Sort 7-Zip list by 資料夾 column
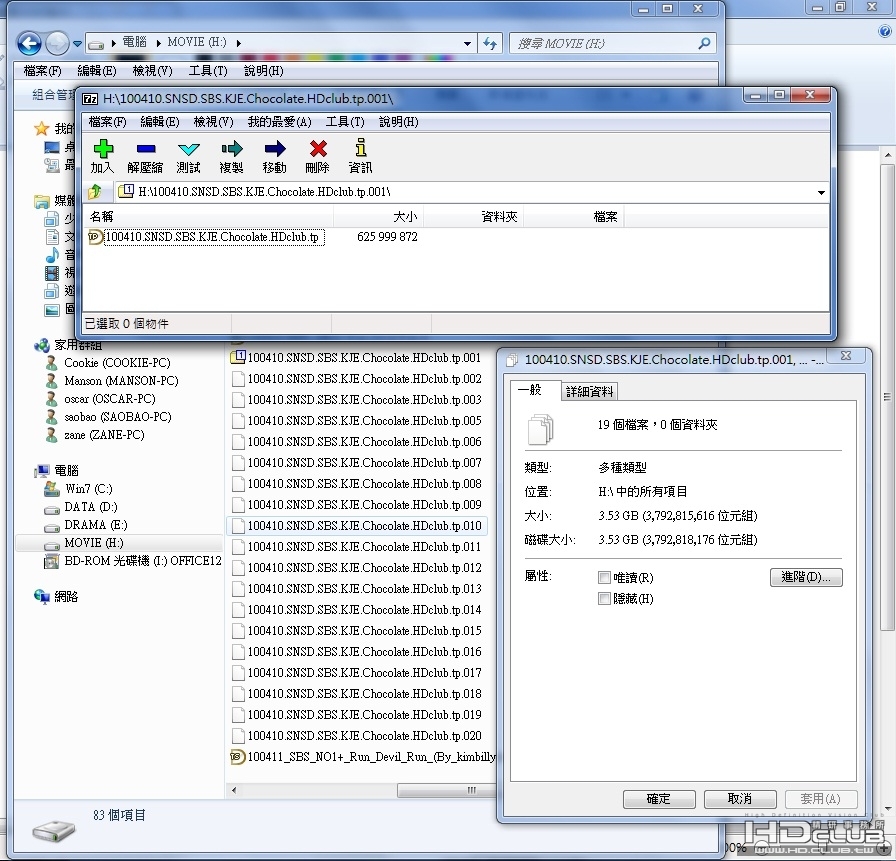 click(x=474, y=217)
